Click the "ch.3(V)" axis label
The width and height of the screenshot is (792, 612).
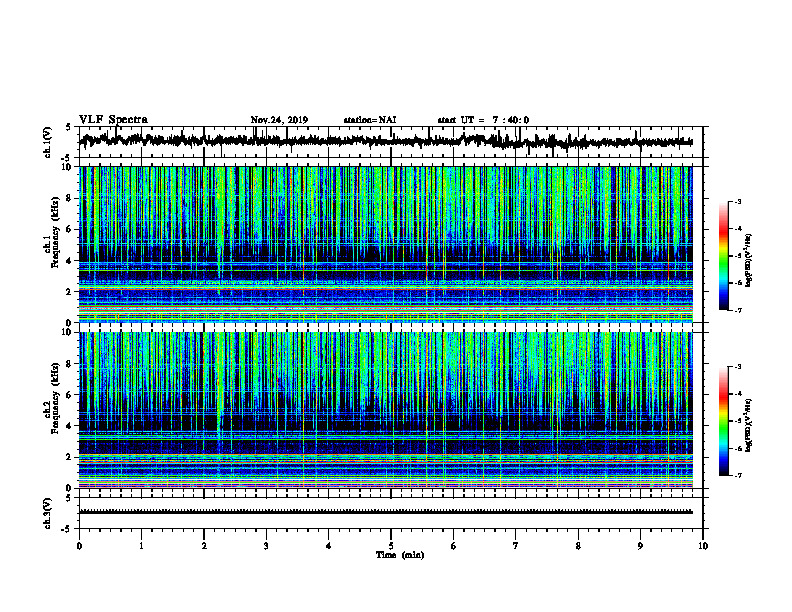tap(48, 513)
